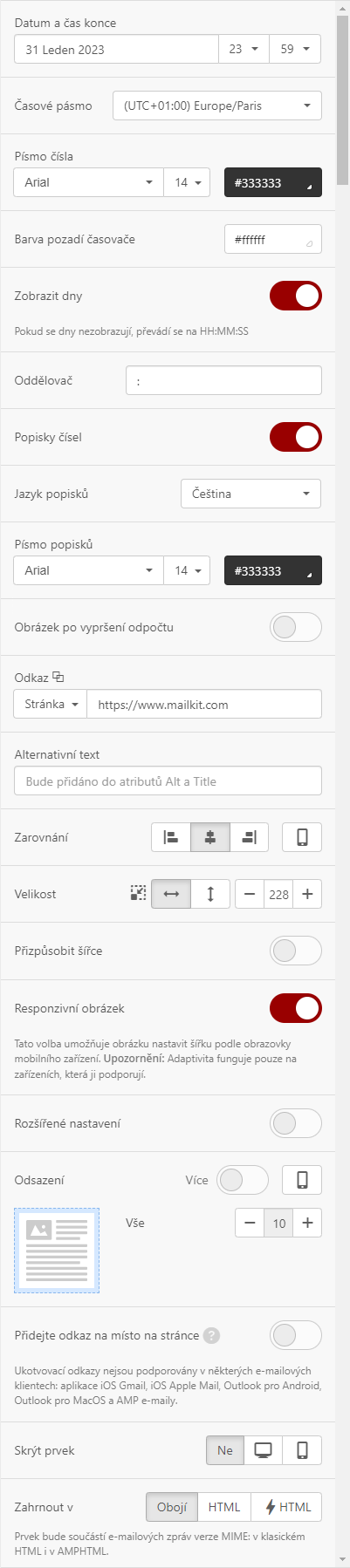Disable the Zobrazit dny toggle

pyautogui.click(x=296, y=296)
